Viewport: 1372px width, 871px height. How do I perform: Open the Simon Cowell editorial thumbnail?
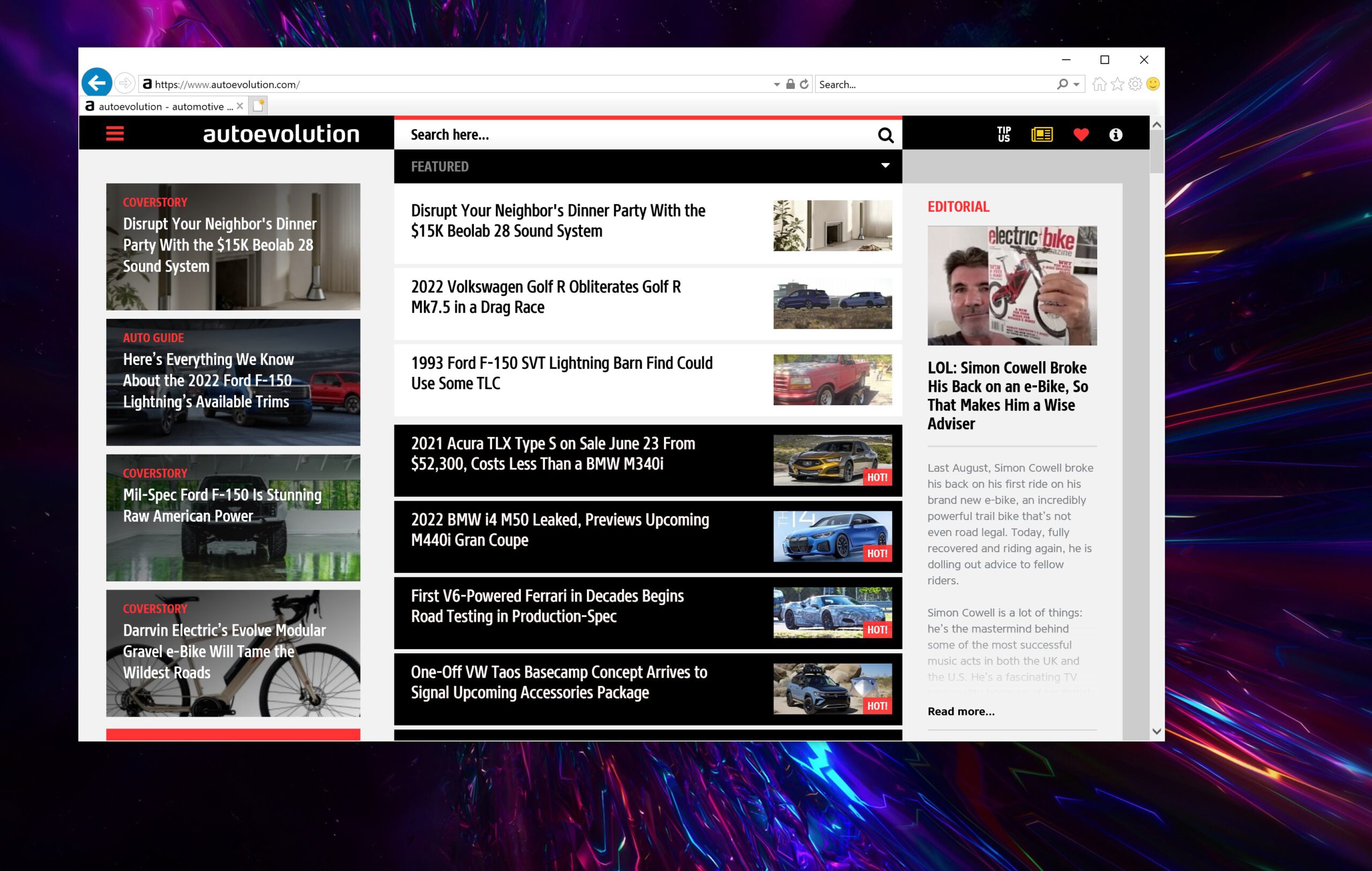pos(1011,285)
